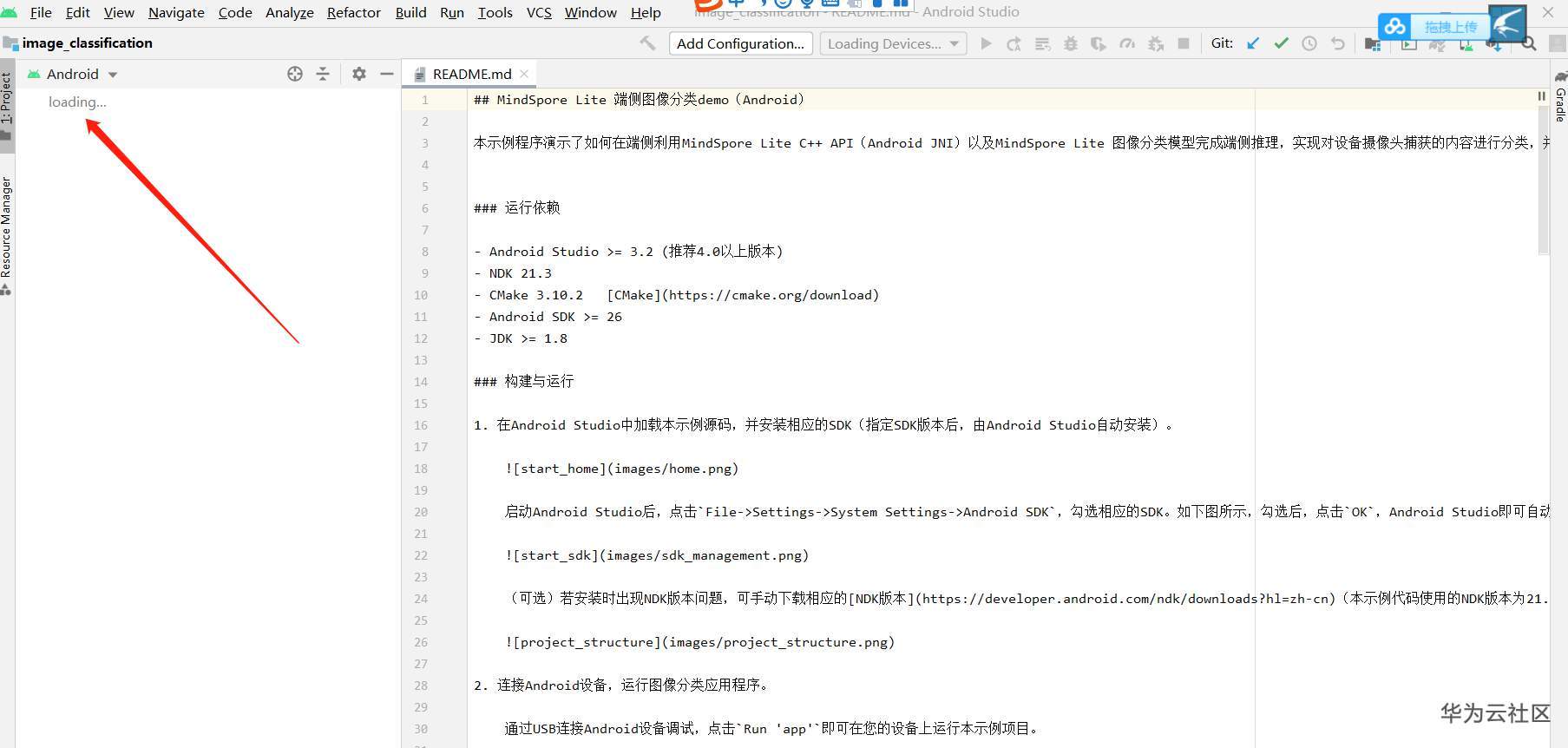Open the Code menu
Screen dimensions: 1568x748
pyautogui.click(x=235, y=12)
